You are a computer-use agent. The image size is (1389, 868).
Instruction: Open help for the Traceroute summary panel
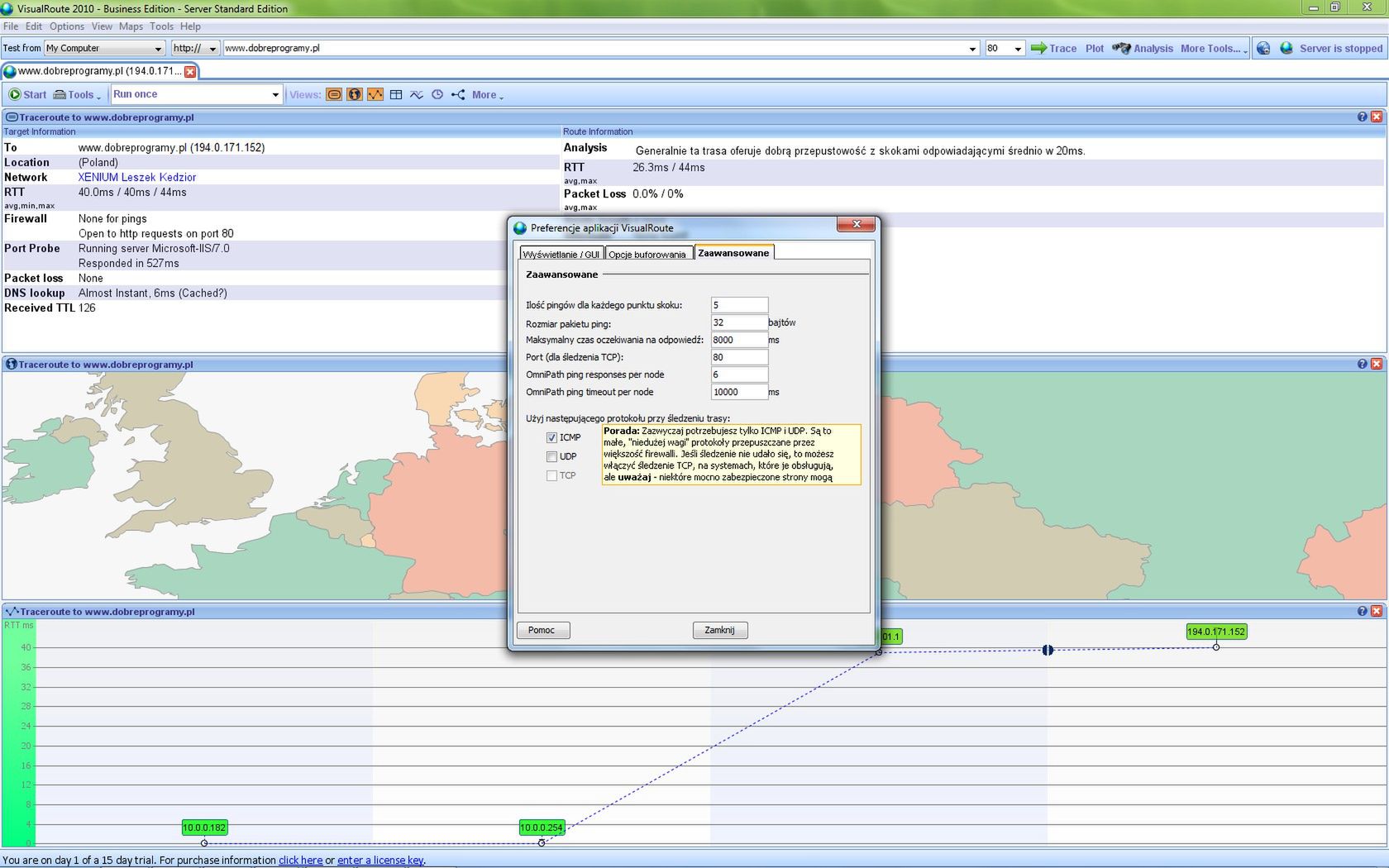tap(1362, 117)
